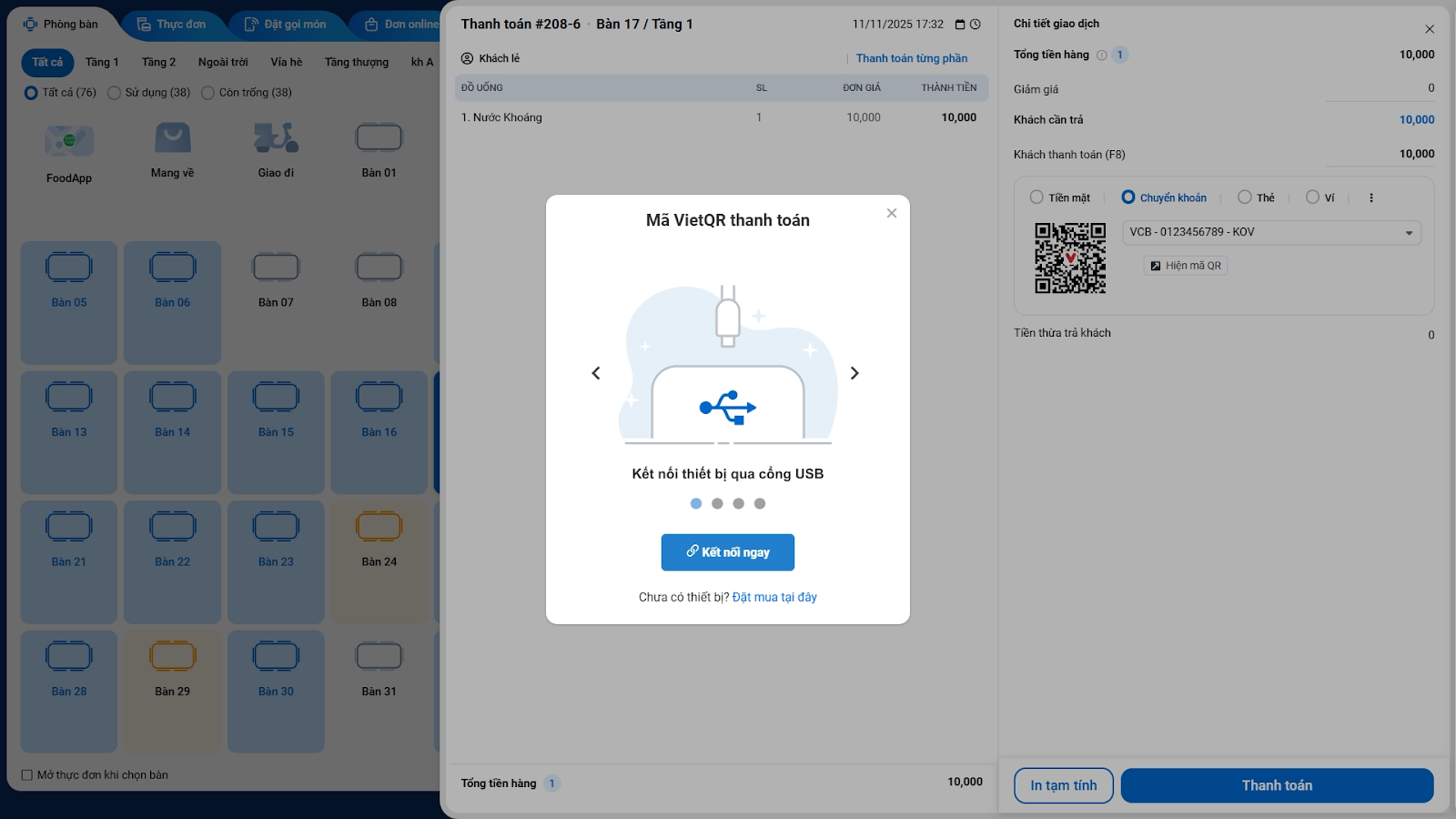The image size is (1456, 819).
Task: Show tables in Vỉa hè
Action: pyautogui.click(x=286, y=62)
